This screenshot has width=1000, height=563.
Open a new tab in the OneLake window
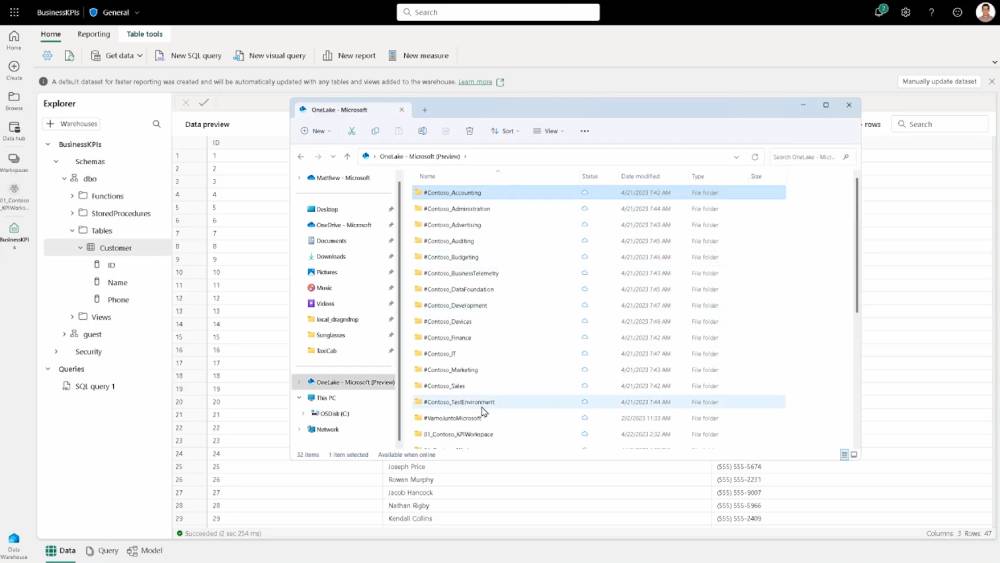click(x=425, y=110)
